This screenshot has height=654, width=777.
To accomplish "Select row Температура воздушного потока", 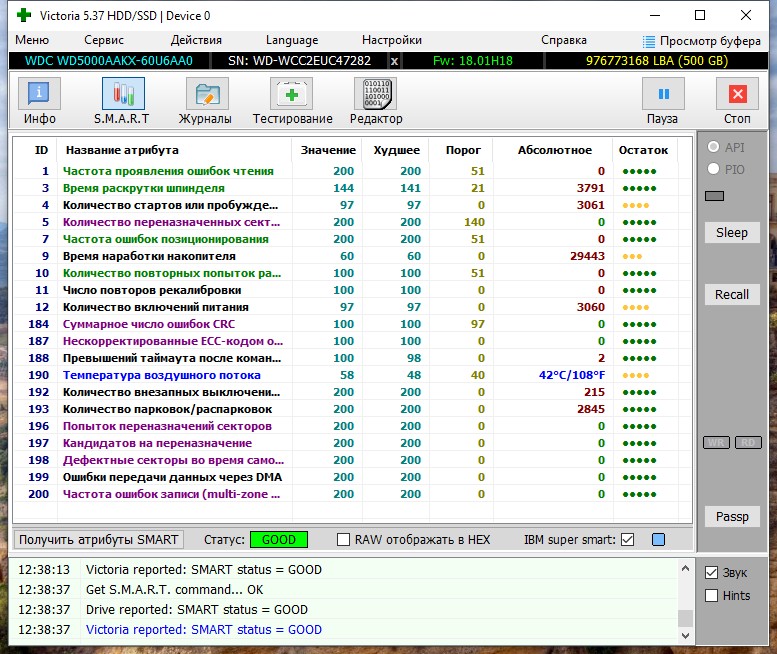I will (x=352, y=375).
